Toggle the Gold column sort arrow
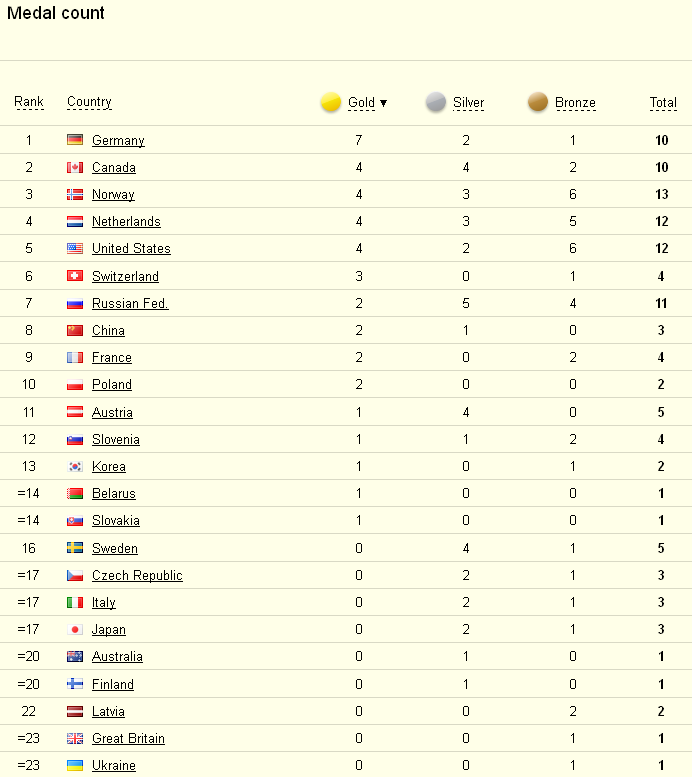692x777 pixels. [383, 103]
